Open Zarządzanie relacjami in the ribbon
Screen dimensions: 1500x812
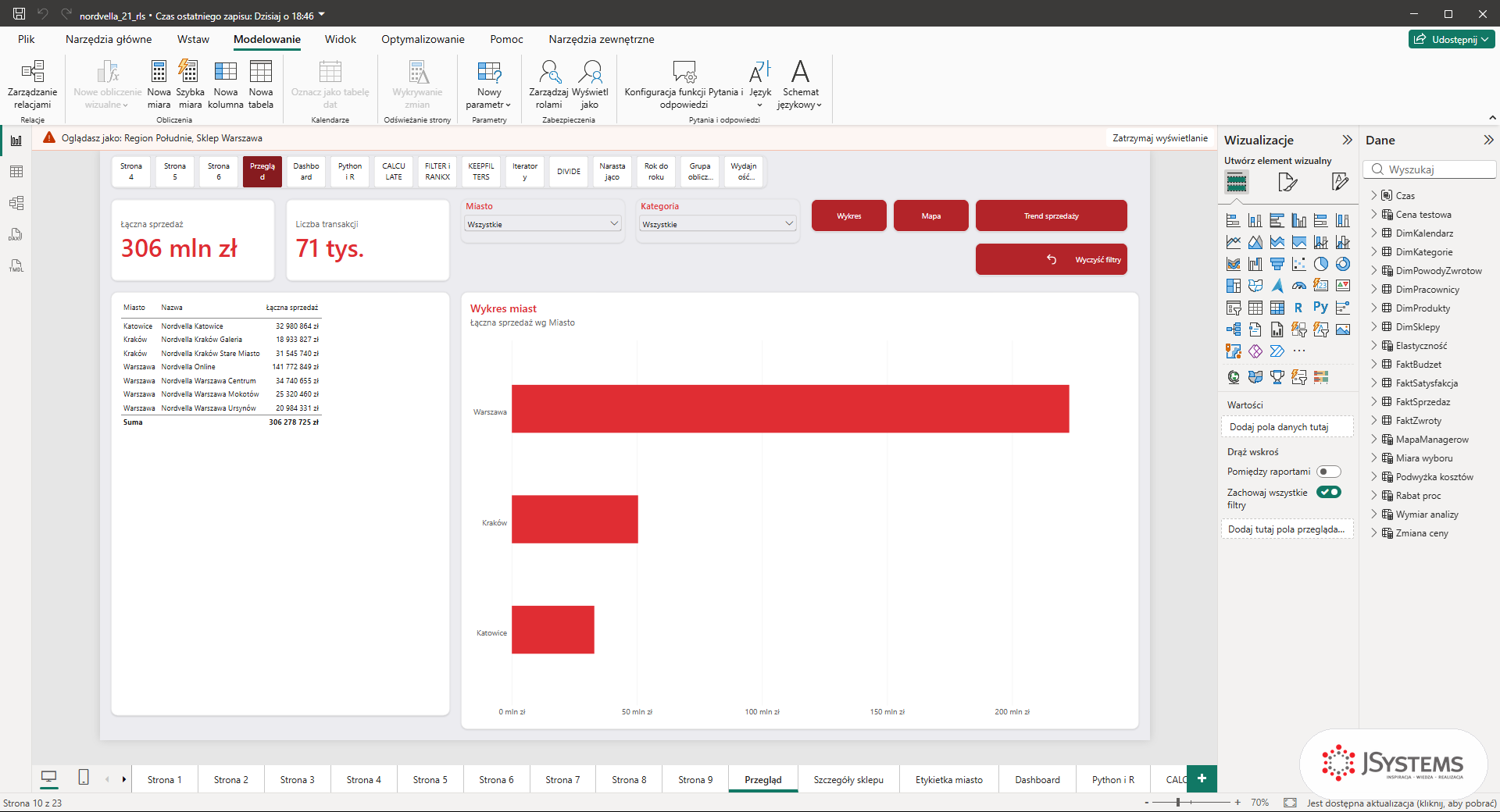(32, 84)
